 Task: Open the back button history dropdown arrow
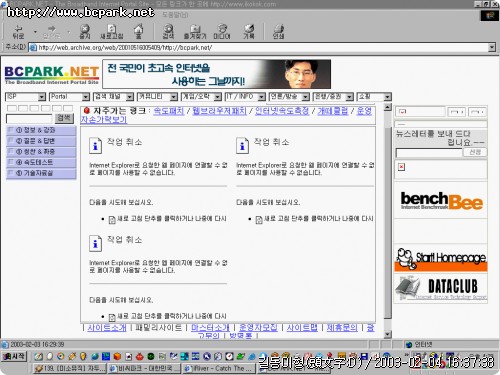tap(35, 32)
